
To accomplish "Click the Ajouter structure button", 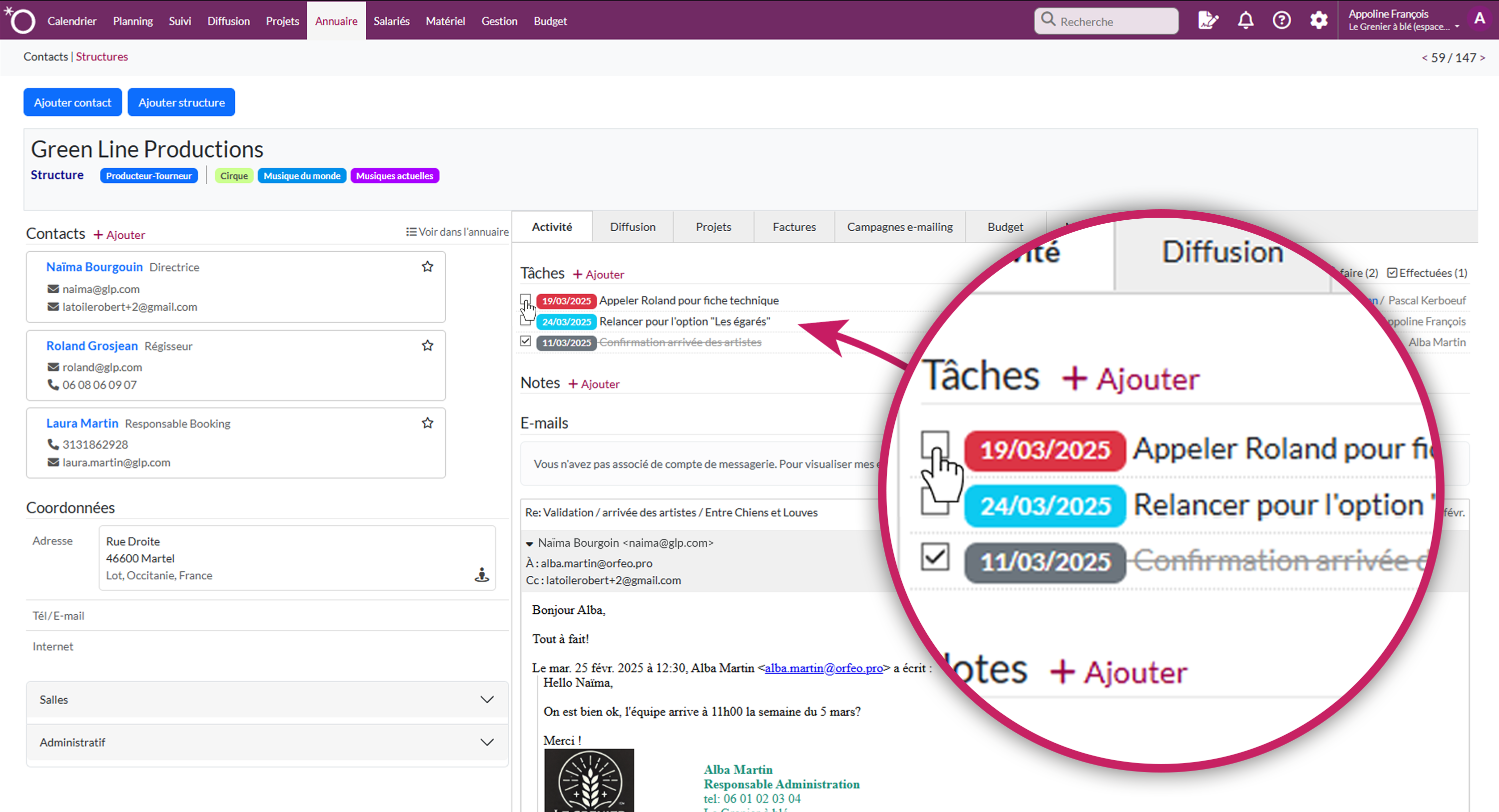I will [181, 102].
